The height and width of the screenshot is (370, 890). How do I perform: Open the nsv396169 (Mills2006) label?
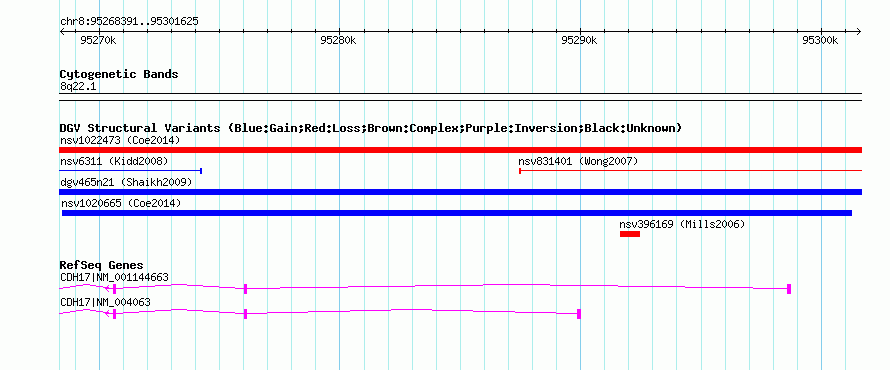pos(682,224)
